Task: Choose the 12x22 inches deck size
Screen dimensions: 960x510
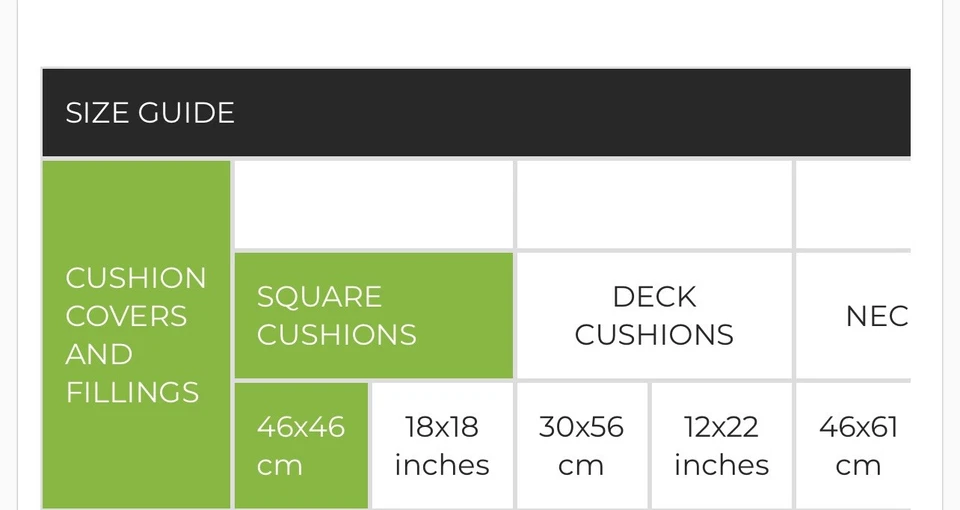Action: pyautogui.click(x=721, y=445)
